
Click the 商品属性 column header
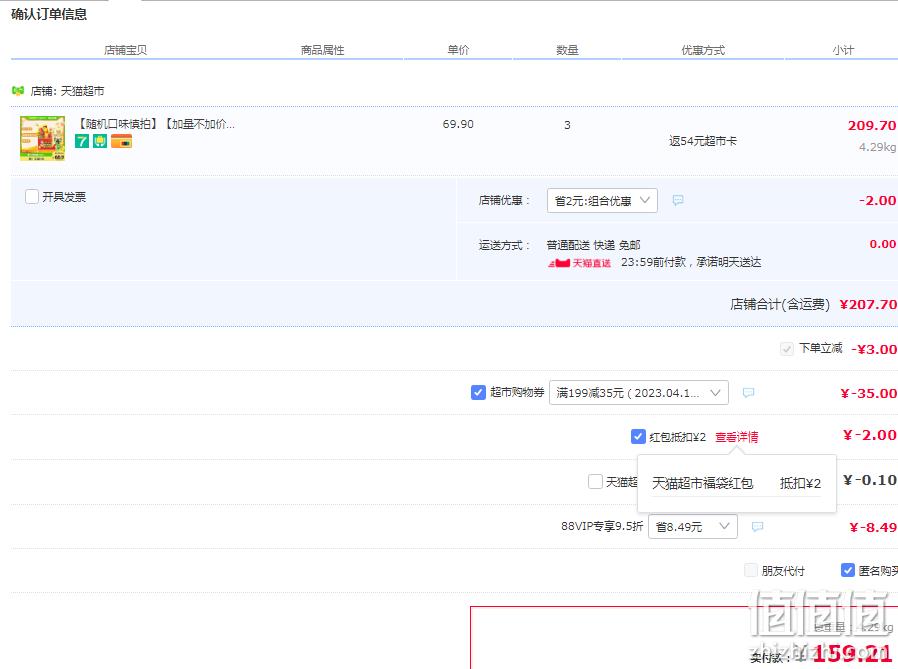pos(322,50)
